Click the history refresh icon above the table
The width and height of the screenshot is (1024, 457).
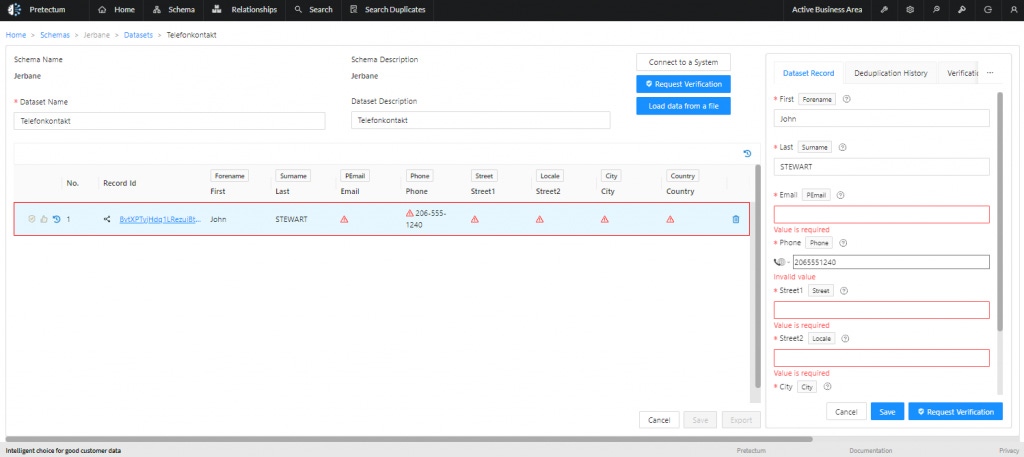click(x=747, y=153)
